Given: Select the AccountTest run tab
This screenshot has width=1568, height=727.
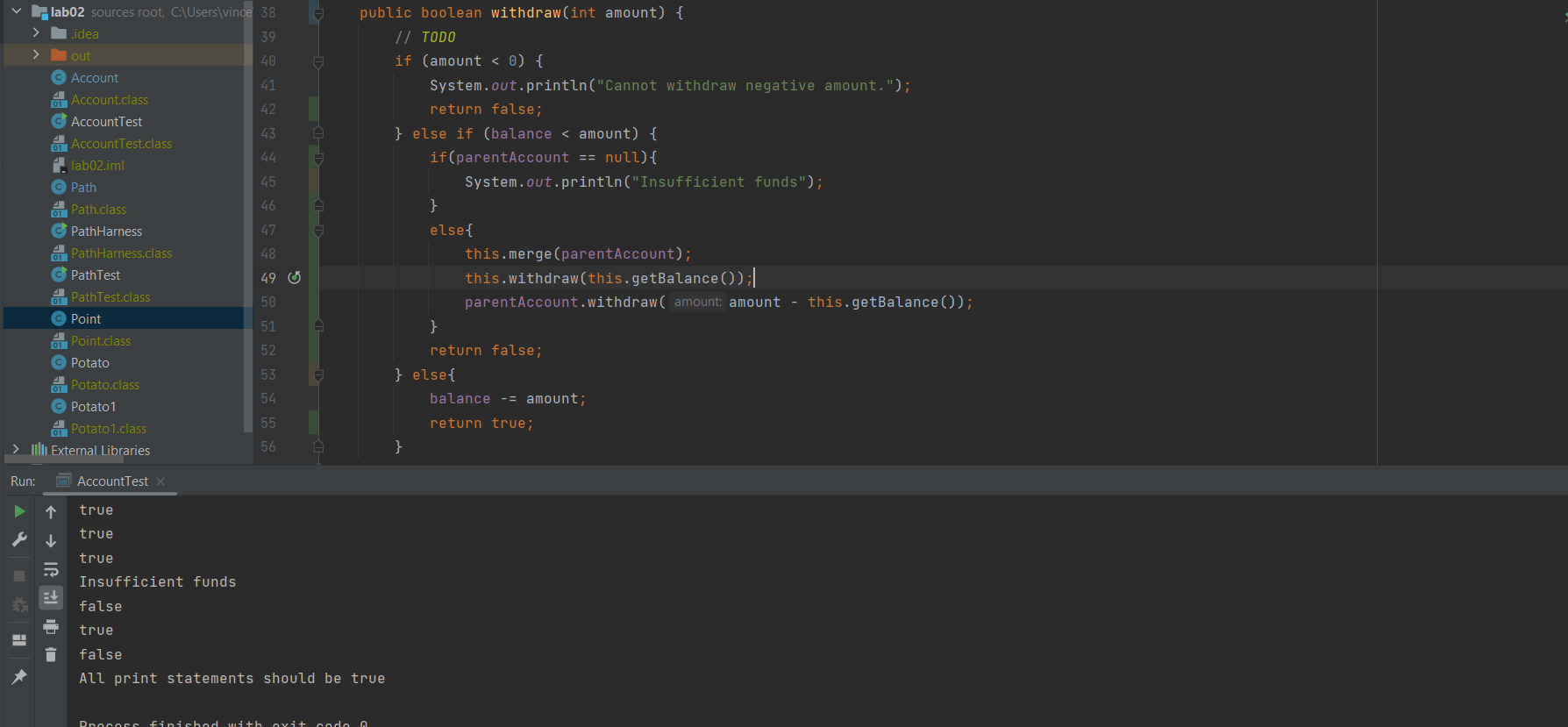Looking at the screenshot, I should 112,481.
